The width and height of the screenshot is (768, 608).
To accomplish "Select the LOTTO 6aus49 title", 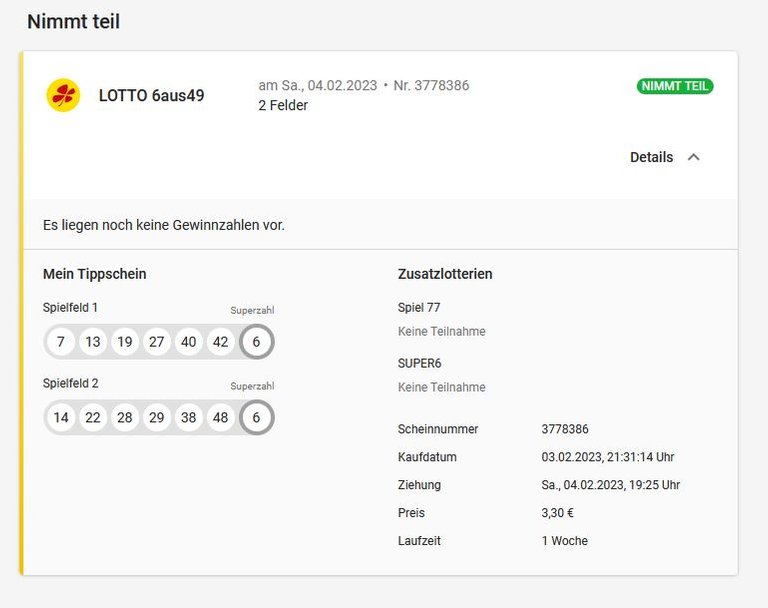I will click(x=151, y=96).
